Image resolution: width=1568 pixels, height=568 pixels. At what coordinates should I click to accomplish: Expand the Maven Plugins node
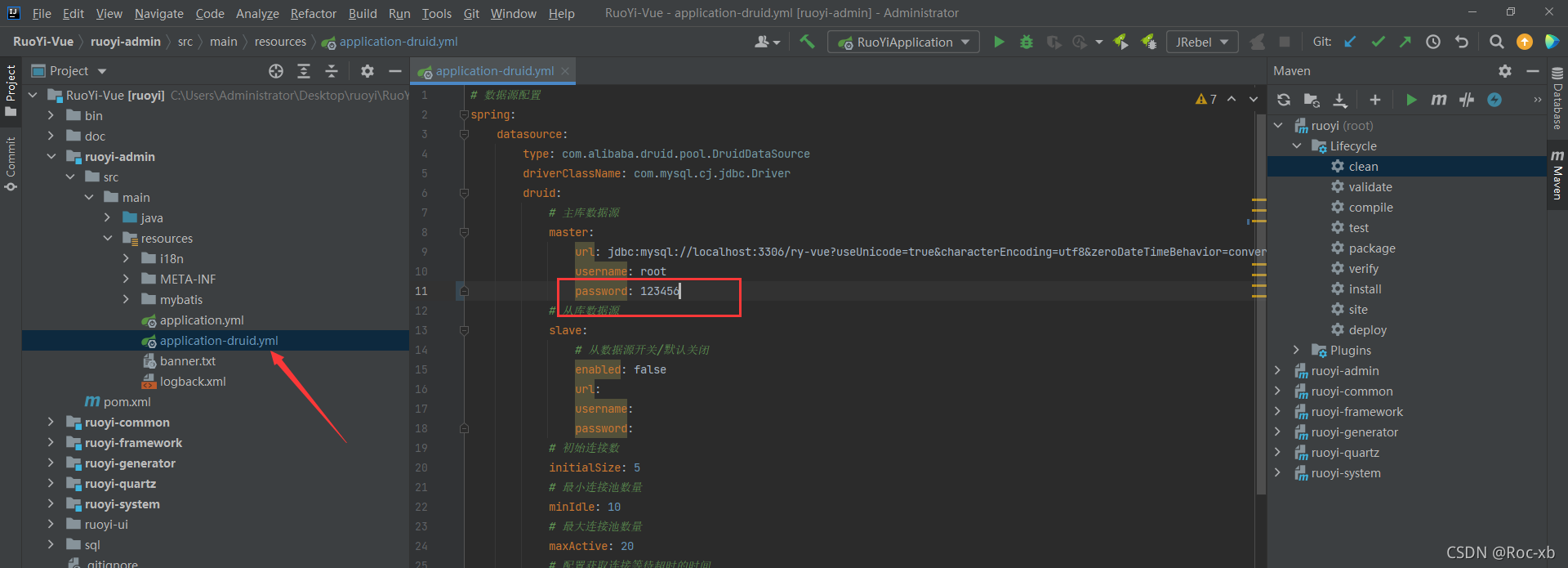tap(1297, 351)
